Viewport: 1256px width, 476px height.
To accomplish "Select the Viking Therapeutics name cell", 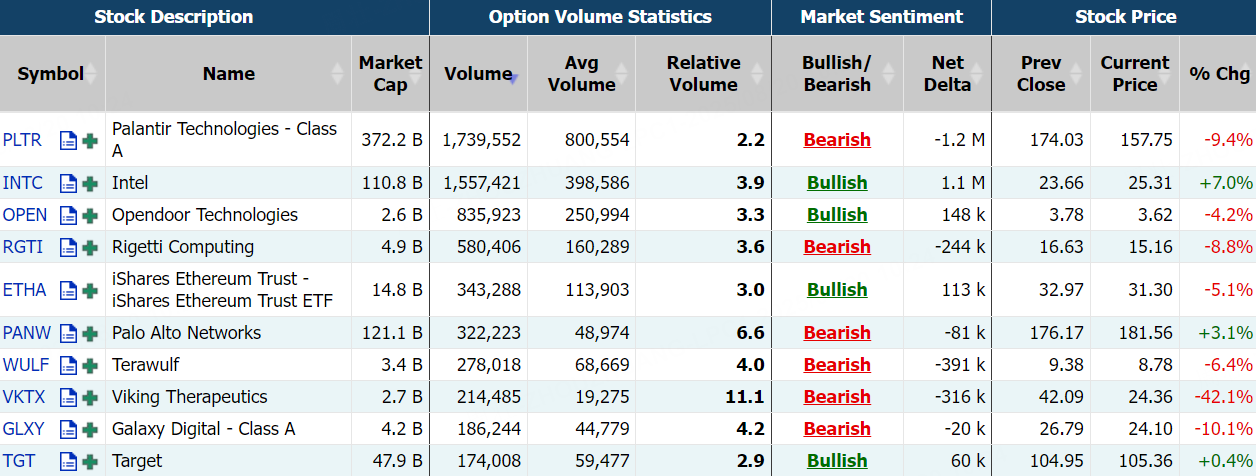I will pos(229,397).
